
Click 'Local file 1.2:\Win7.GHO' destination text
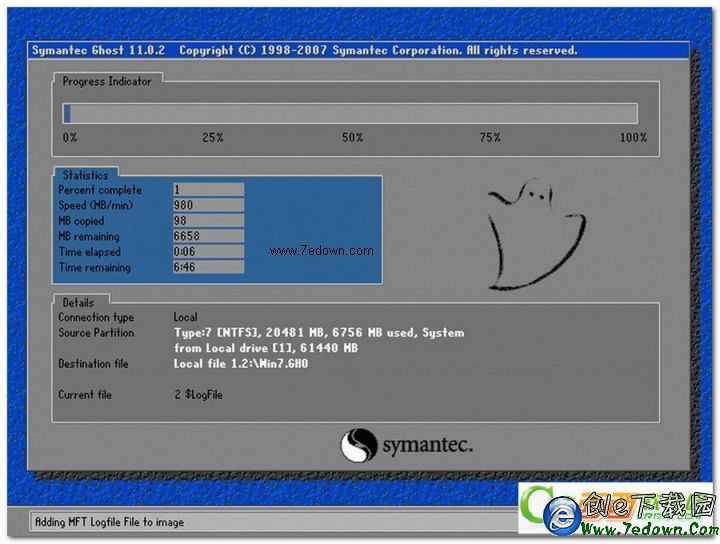point(241,364)
